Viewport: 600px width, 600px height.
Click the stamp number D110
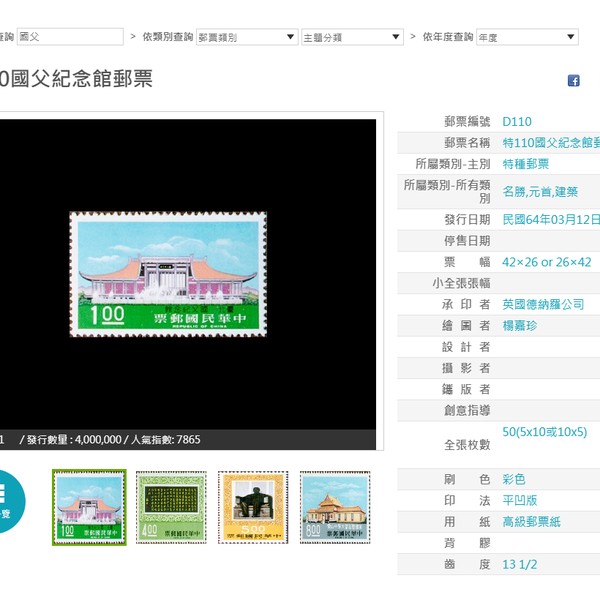[x=517, y=122]
